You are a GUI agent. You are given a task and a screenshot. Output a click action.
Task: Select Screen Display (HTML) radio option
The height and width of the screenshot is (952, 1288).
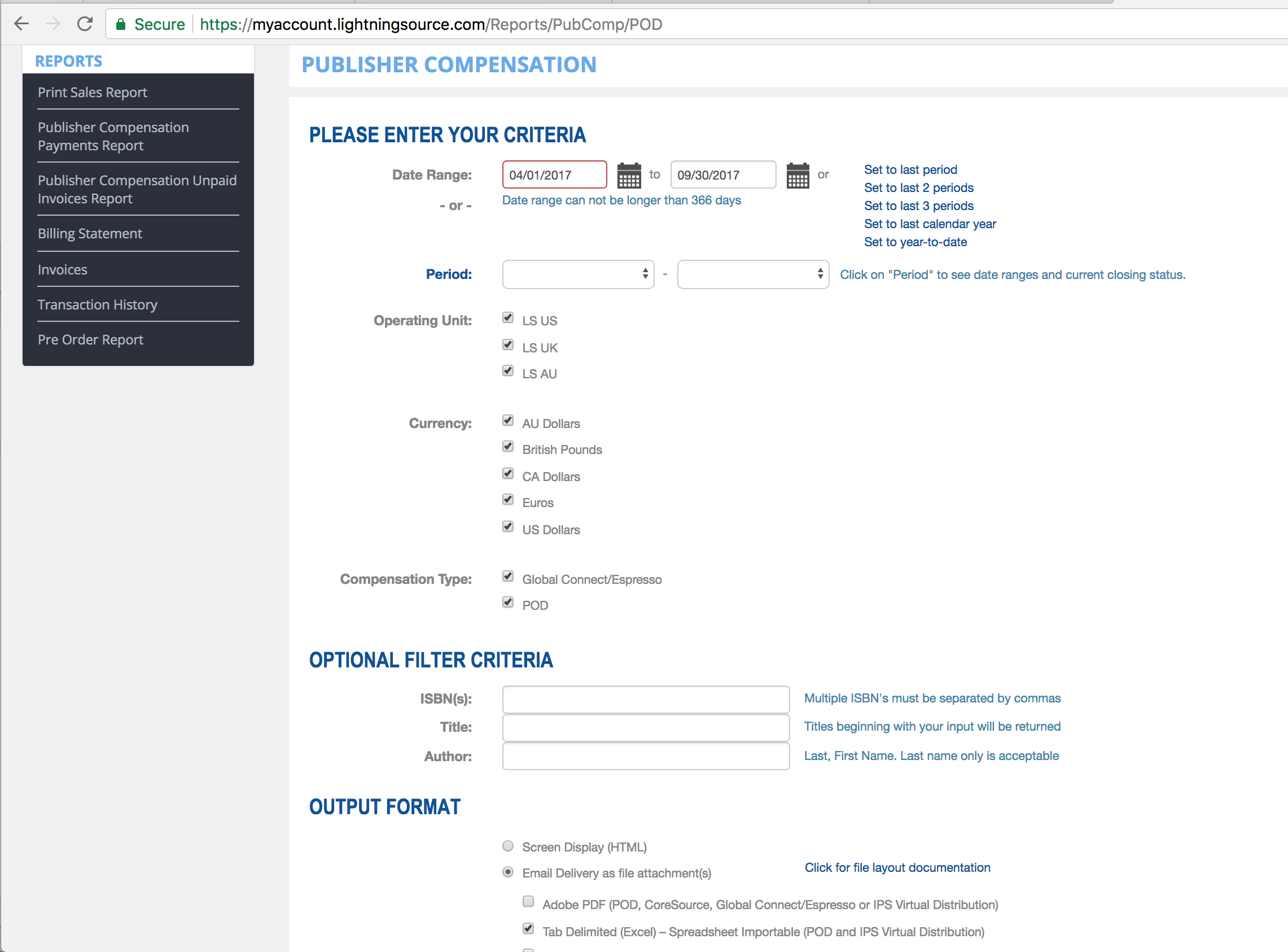pyautogui.click(x=507, y=846)
